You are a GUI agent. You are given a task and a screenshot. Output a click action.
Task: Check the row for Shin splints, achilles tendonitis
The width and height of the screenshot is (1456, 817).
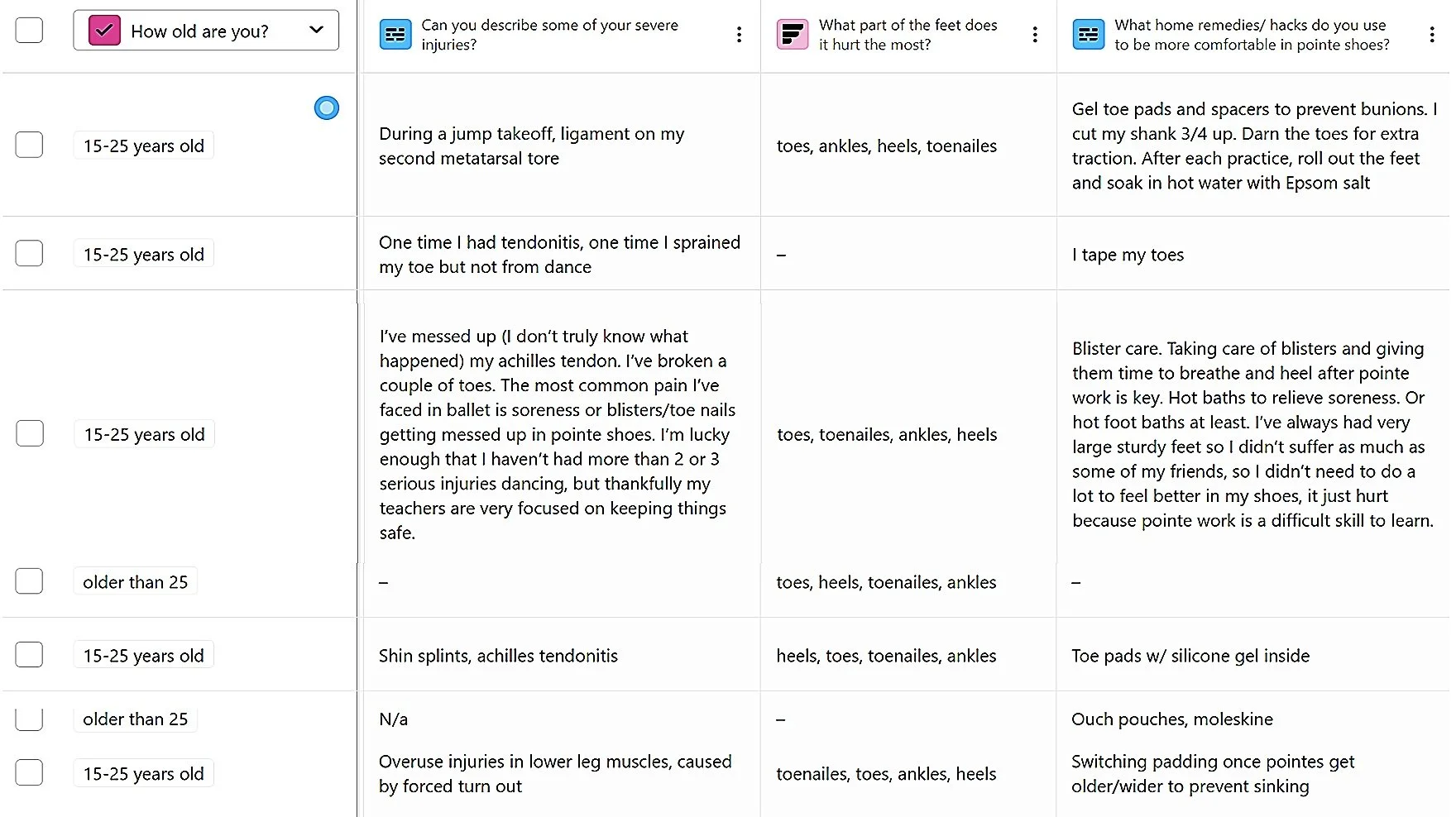pyautogui.click(x=29, y=655)
